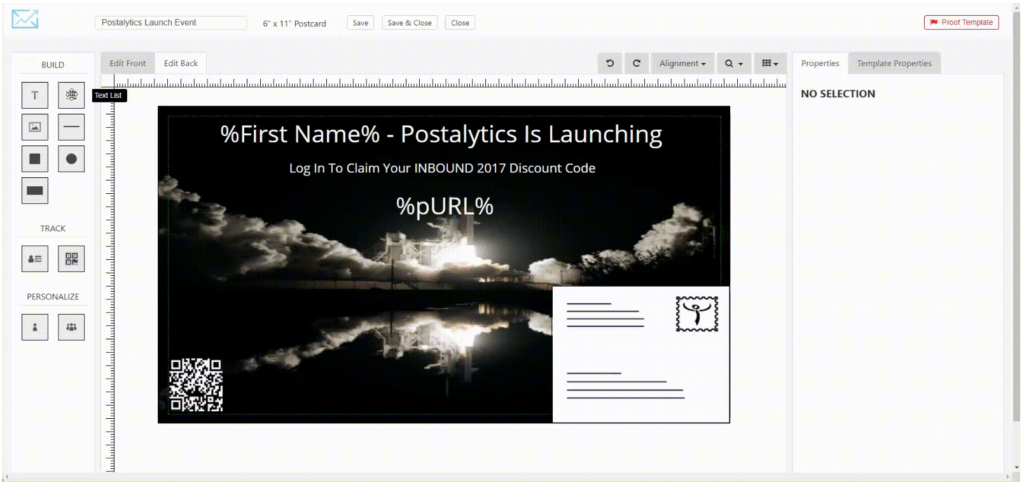Image resolution: width=1024 pixels, height=483 pixels.
Task: Open the Template Properties tab
Action: coord(894,63)
